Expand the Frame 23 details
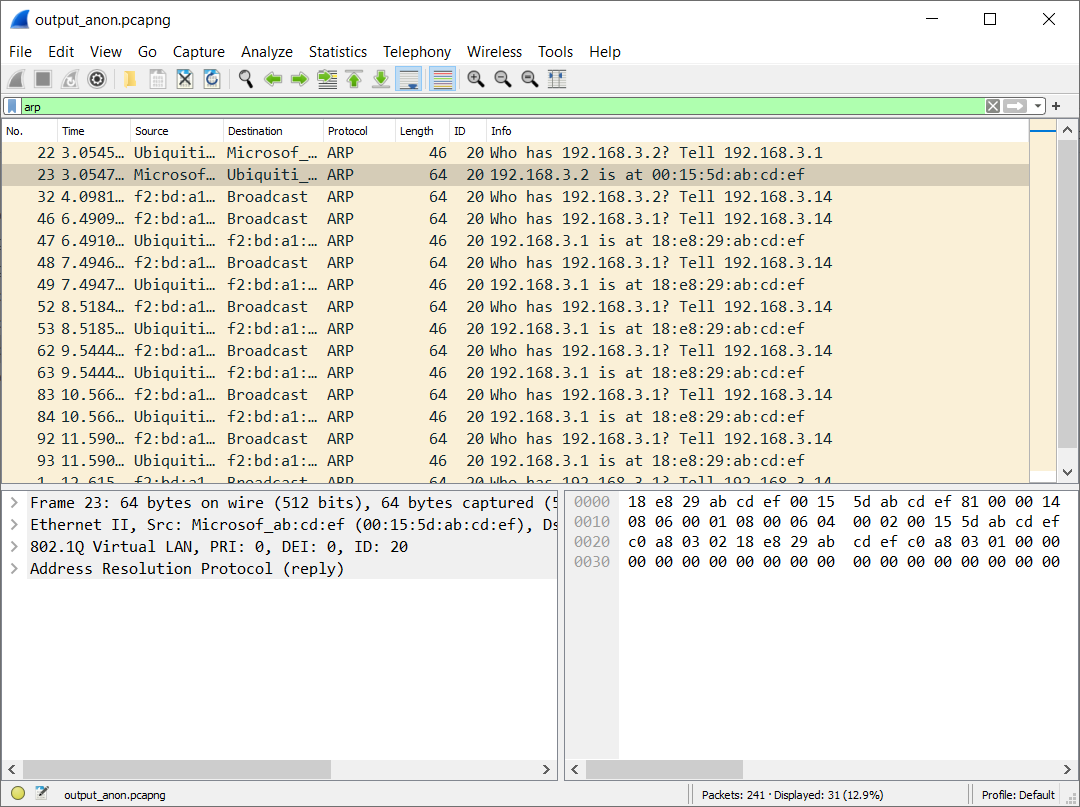 [14, 503]
